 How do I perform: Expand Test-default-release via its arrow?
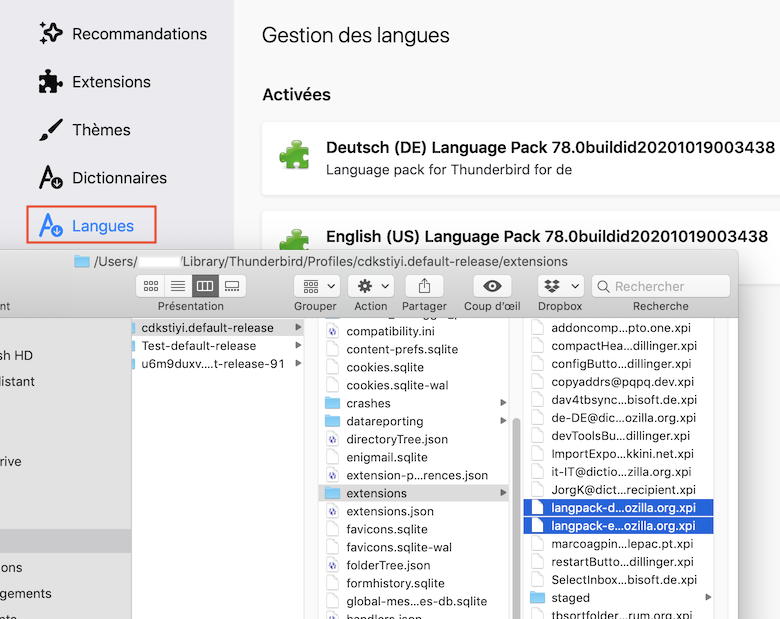(298, 345)
